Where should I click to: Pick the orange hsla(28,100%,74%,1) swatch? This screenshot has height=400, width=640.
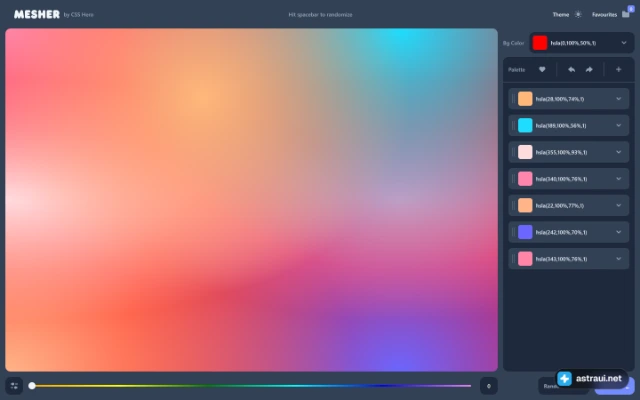525,99
